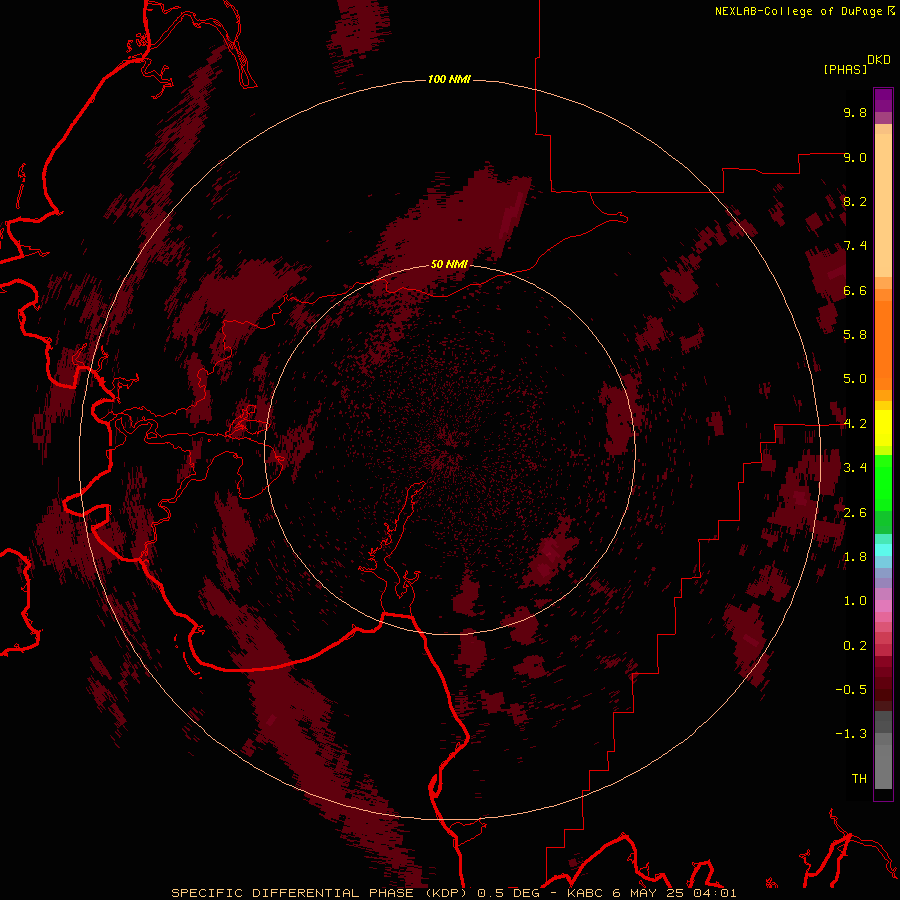Click the 2.6 scale value

[855, 513]
